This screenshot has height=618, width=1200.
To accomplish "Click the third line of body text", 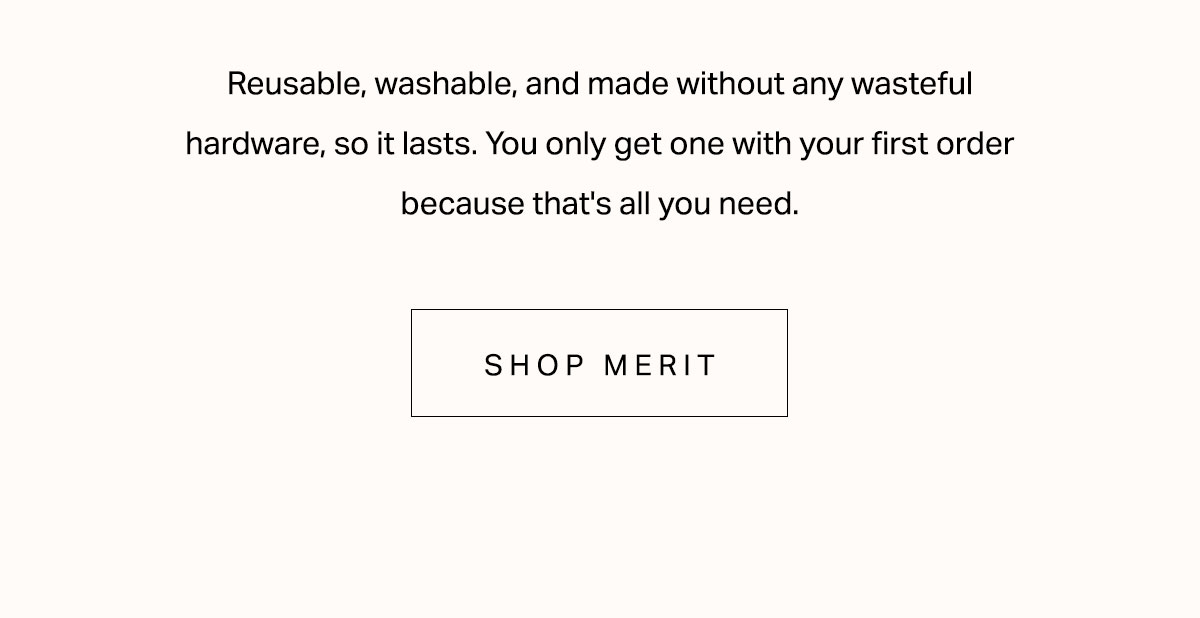I will (600, 203).
